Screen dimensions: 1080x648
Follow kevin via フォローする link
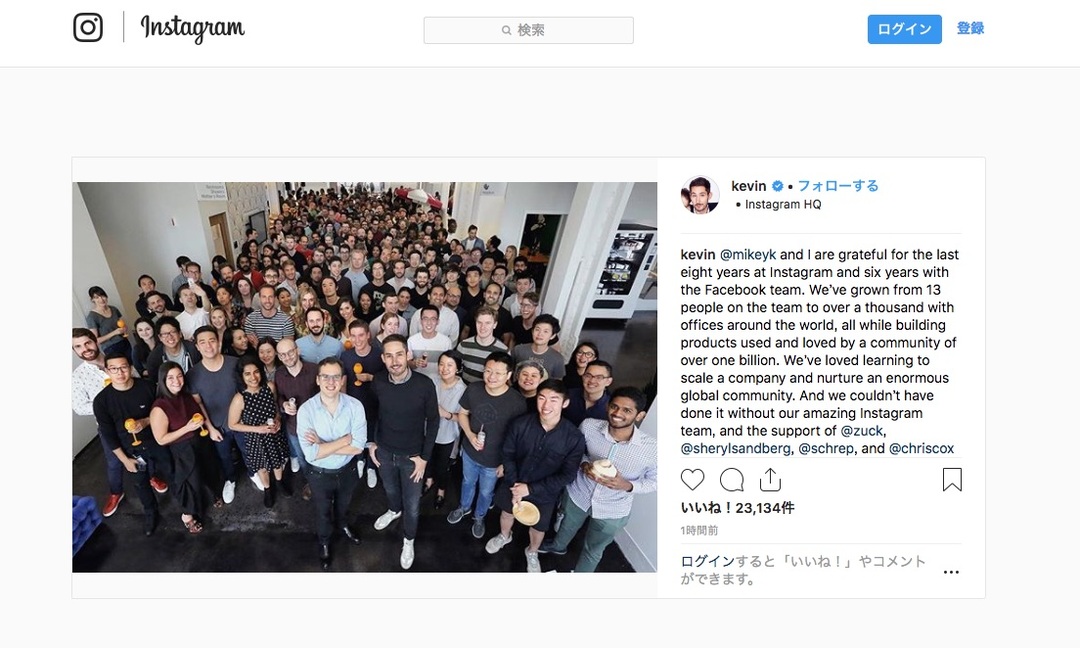pos(838,186)
